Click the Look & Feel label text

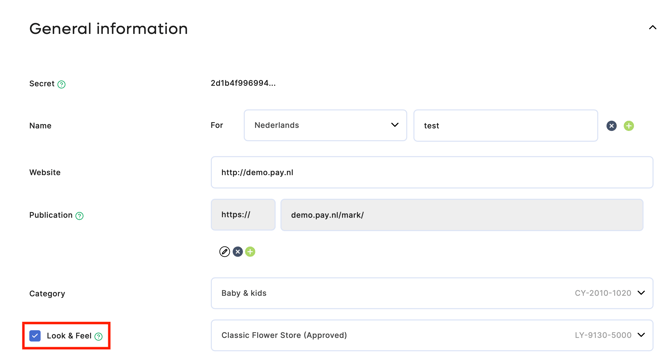[x=69, y=336]
